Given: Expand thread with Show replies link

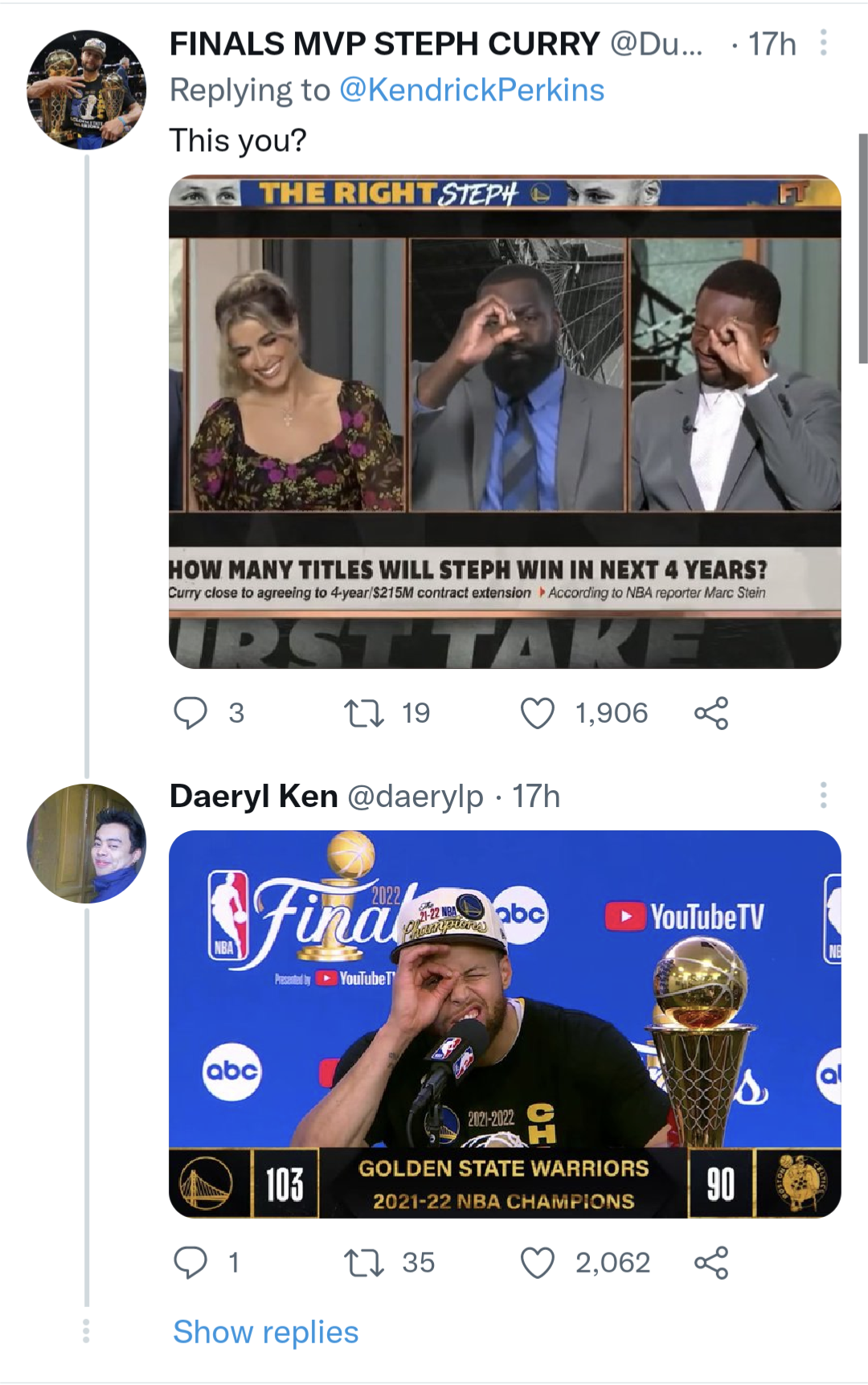Looking at the screenshot, I should 265,1332.
